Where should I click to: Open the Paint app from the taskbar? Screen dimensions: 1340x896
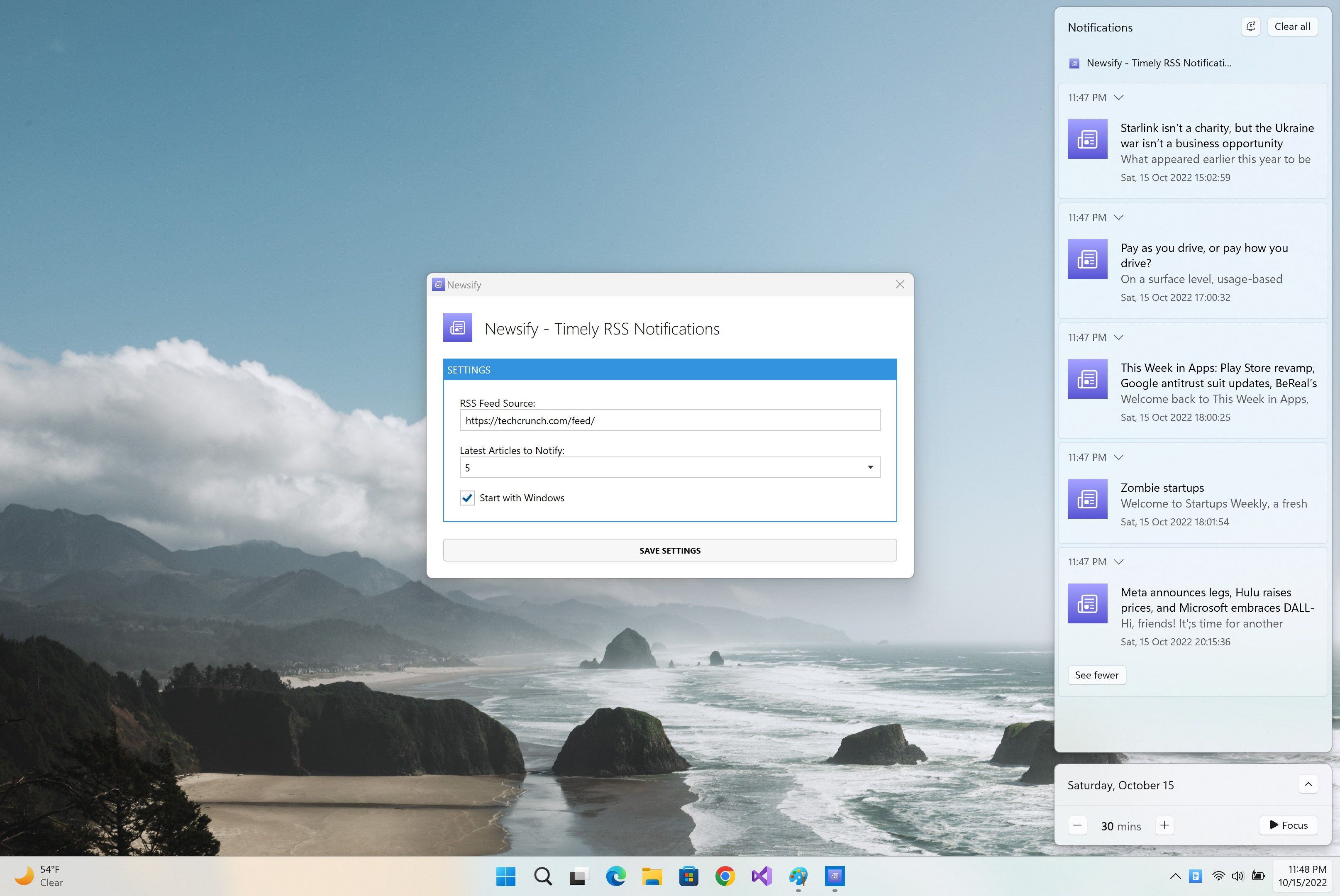click(x=798, y=876)
